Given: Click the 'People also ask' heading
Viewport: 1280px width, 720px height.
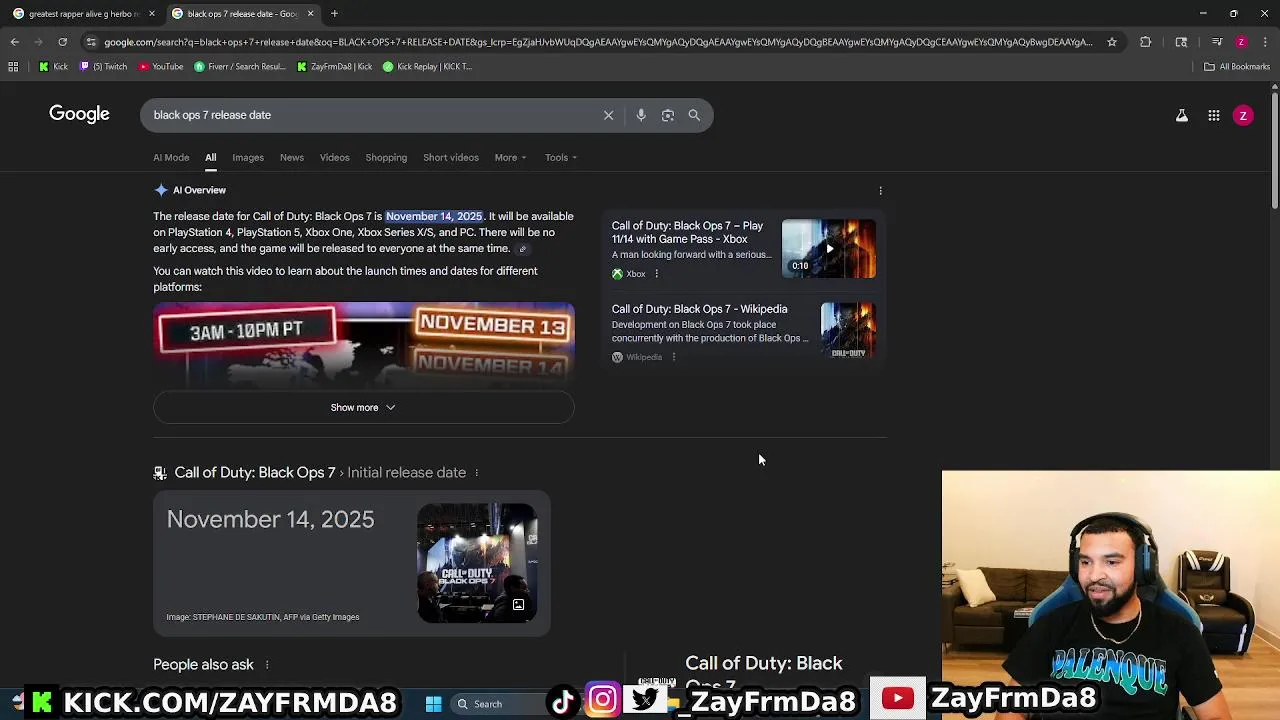Looking at the screenshot, I should click(204, 665).
